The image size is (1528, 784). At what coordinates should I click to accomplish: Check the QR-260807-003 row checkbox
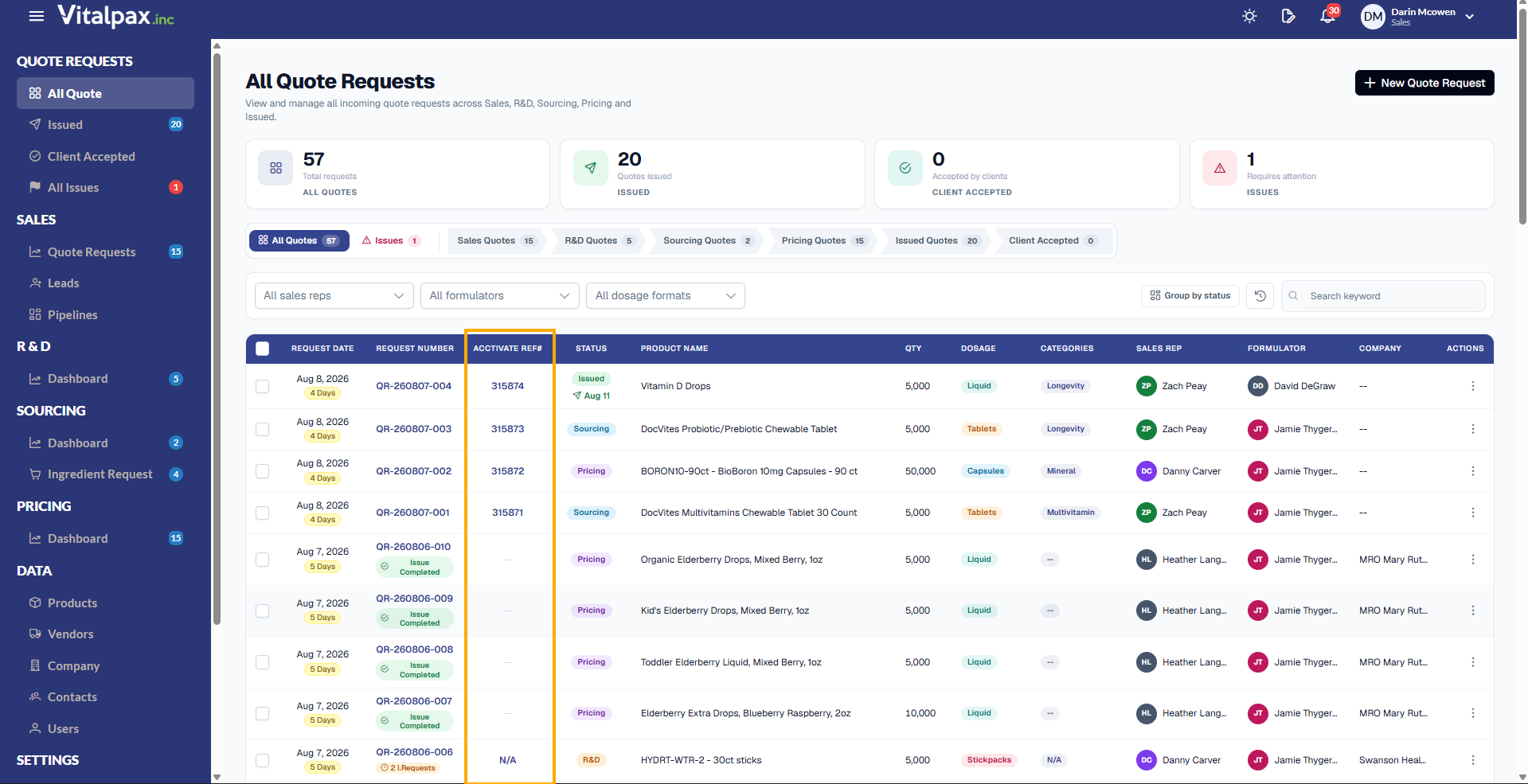[263, 429]
